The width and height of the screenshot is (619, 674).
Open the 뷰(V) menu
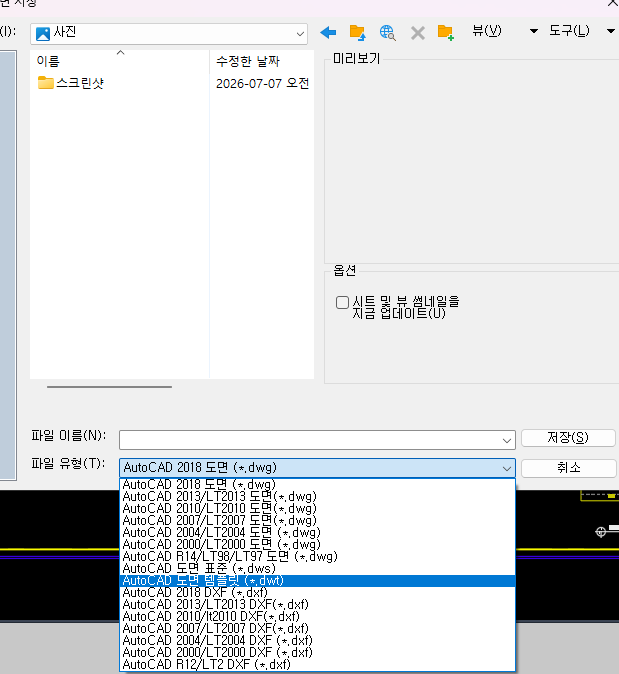pyautogui.click(x=487, y=31)
